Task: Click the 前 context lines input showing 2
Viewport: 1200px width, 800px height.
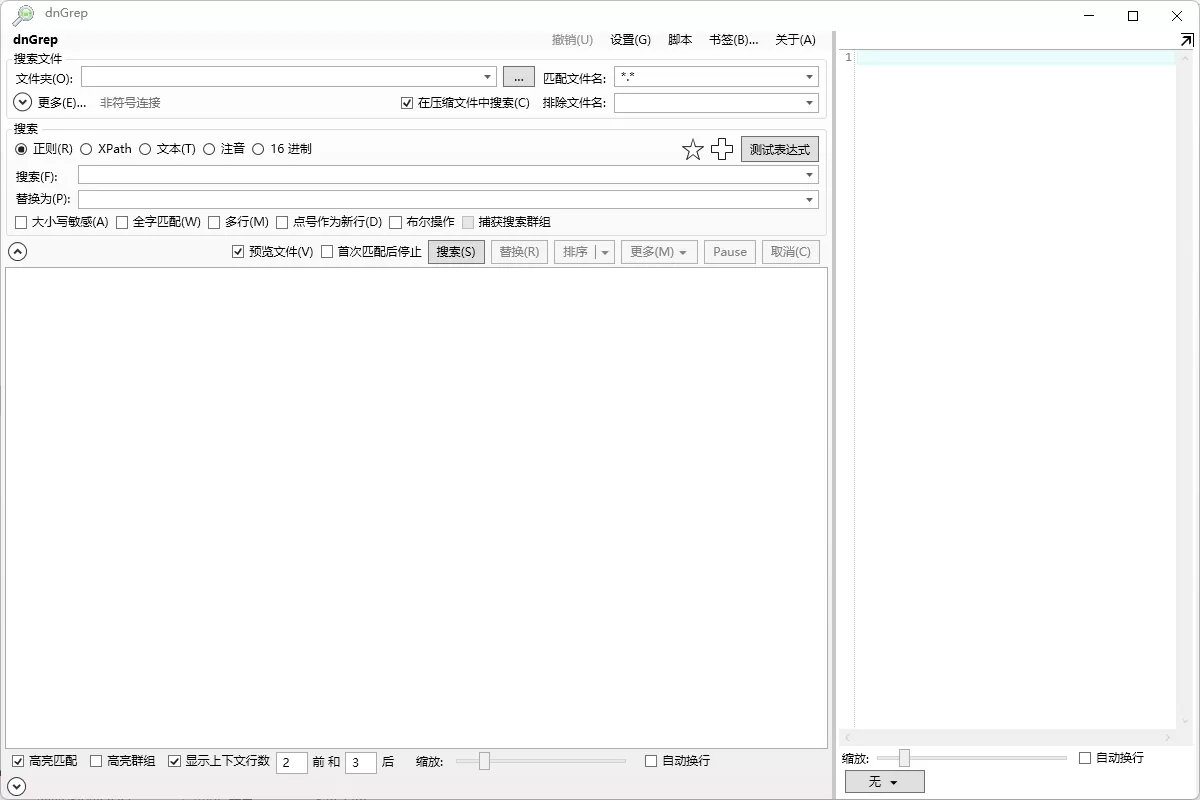Action: click(x=291, y=761)
